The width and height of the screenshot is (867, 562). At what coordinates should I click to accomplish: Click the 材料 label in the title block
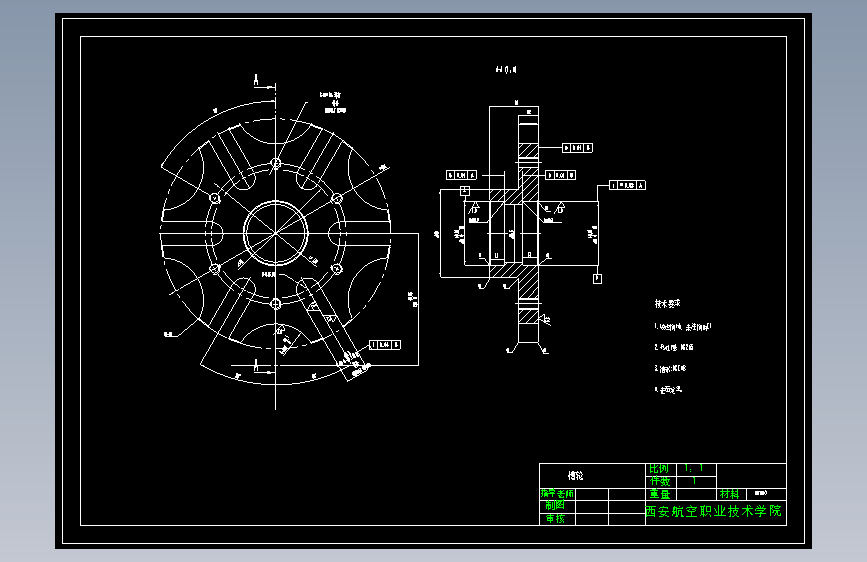(x=729, y=493)
